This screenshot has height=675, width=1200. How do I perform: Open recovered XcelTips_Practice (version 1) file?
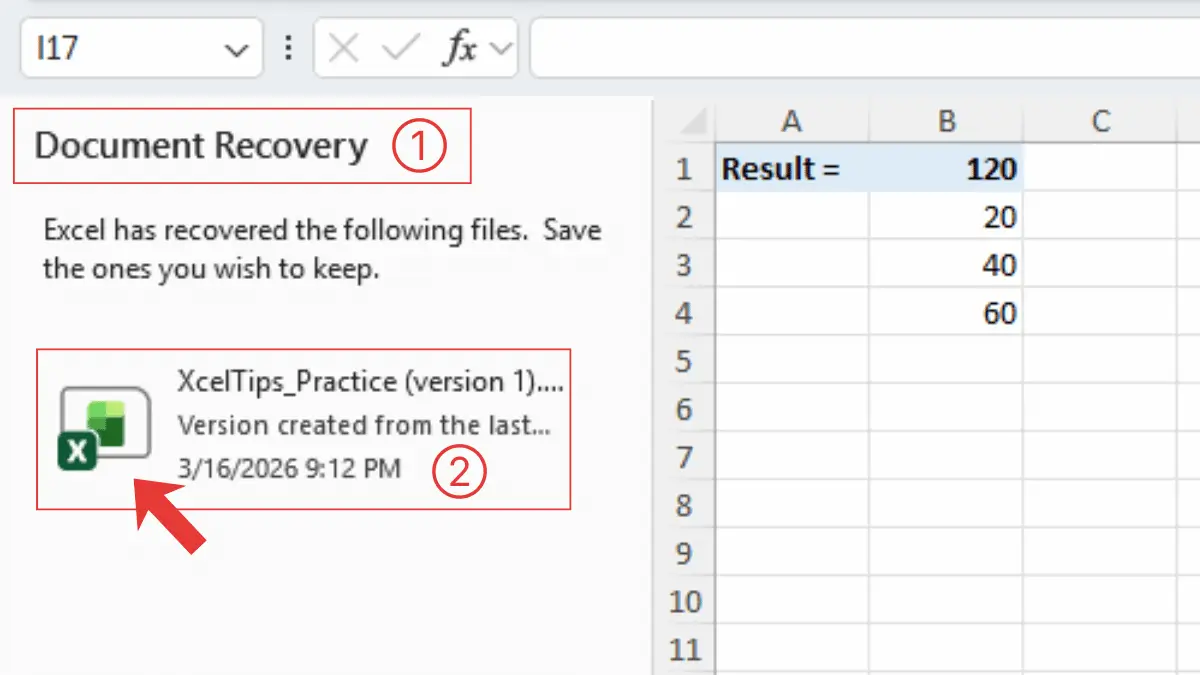point(368,383)
